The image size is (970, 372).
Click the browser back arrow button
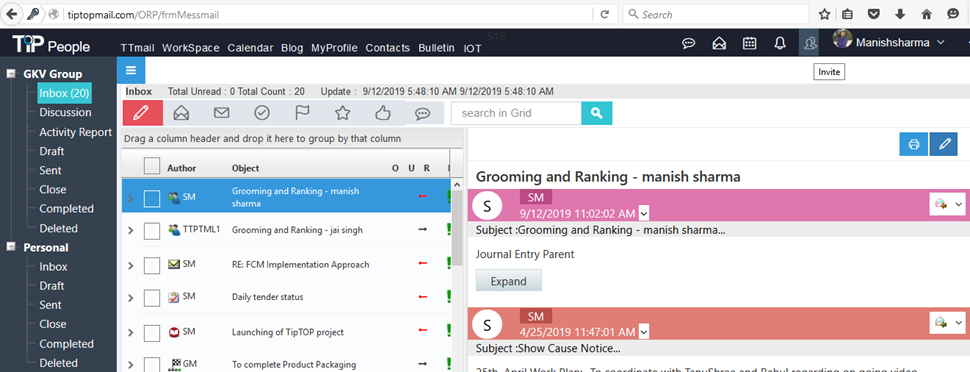click(x=12, y=14)
